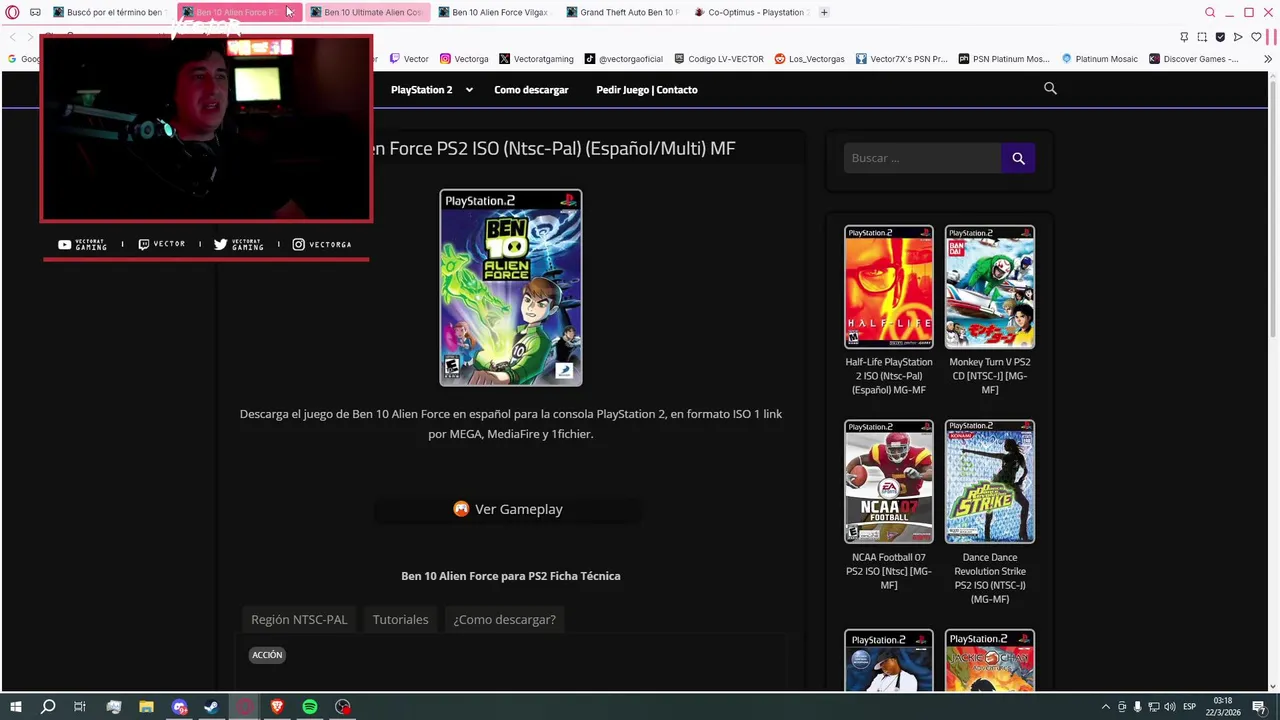1280x720 pixels.
Task: Click the NCAA Football 07 PS2 ISO title link
Action: 889,571
